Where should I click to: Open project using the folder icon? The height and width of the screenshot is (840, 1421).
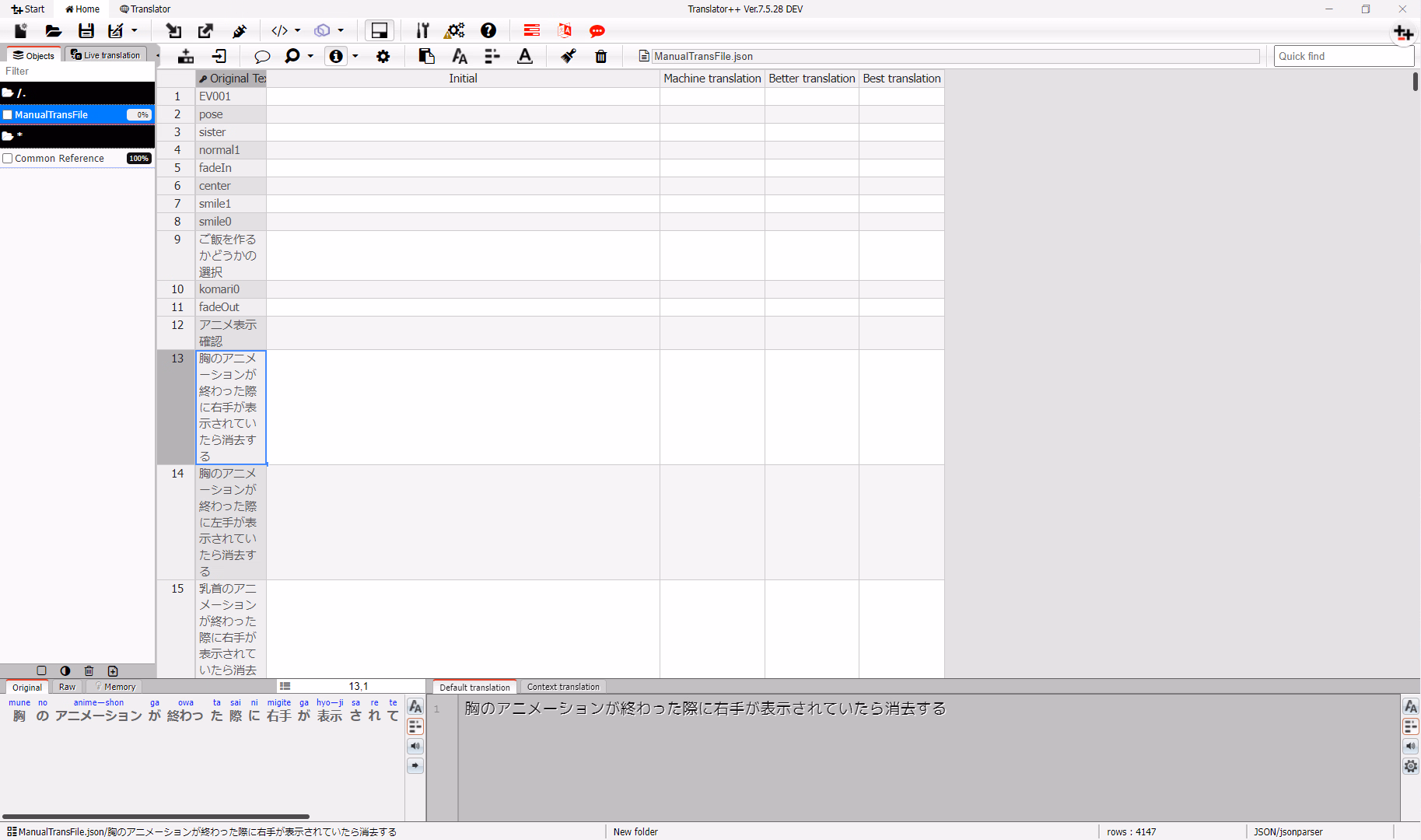(53, 31)
